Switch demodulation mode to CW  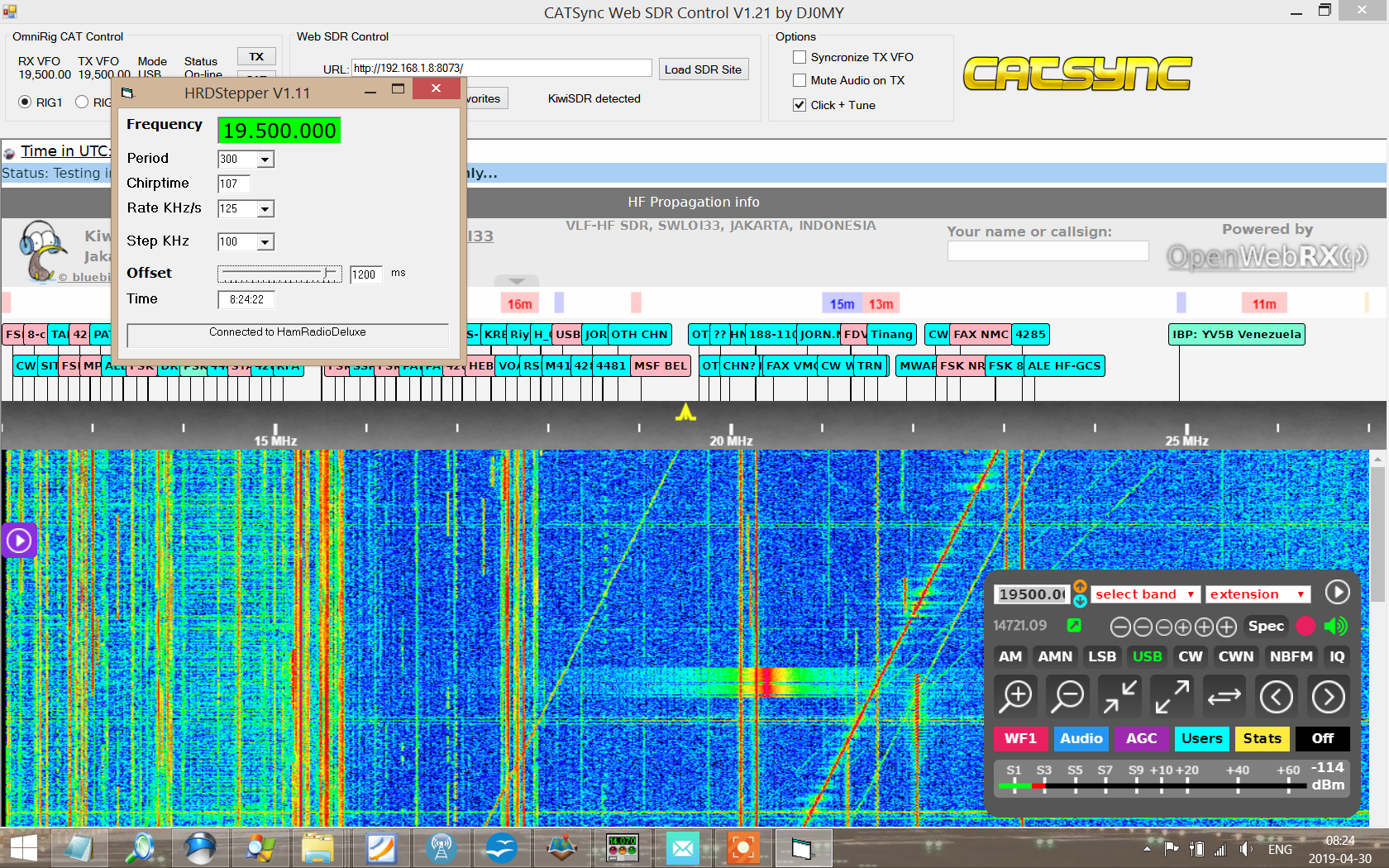(1191, 656)
